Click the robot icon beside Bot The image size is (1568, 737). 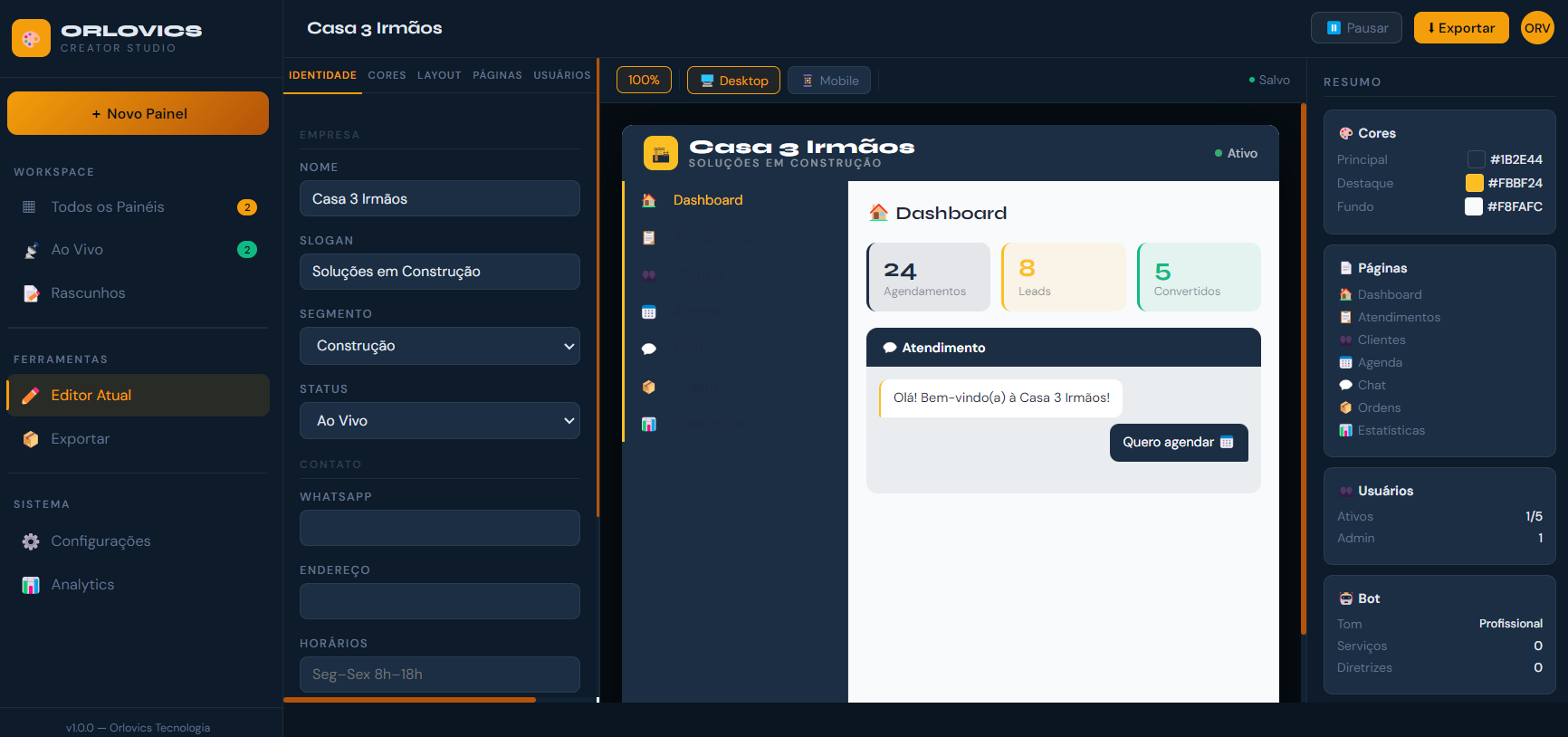tap(1345, 598)
